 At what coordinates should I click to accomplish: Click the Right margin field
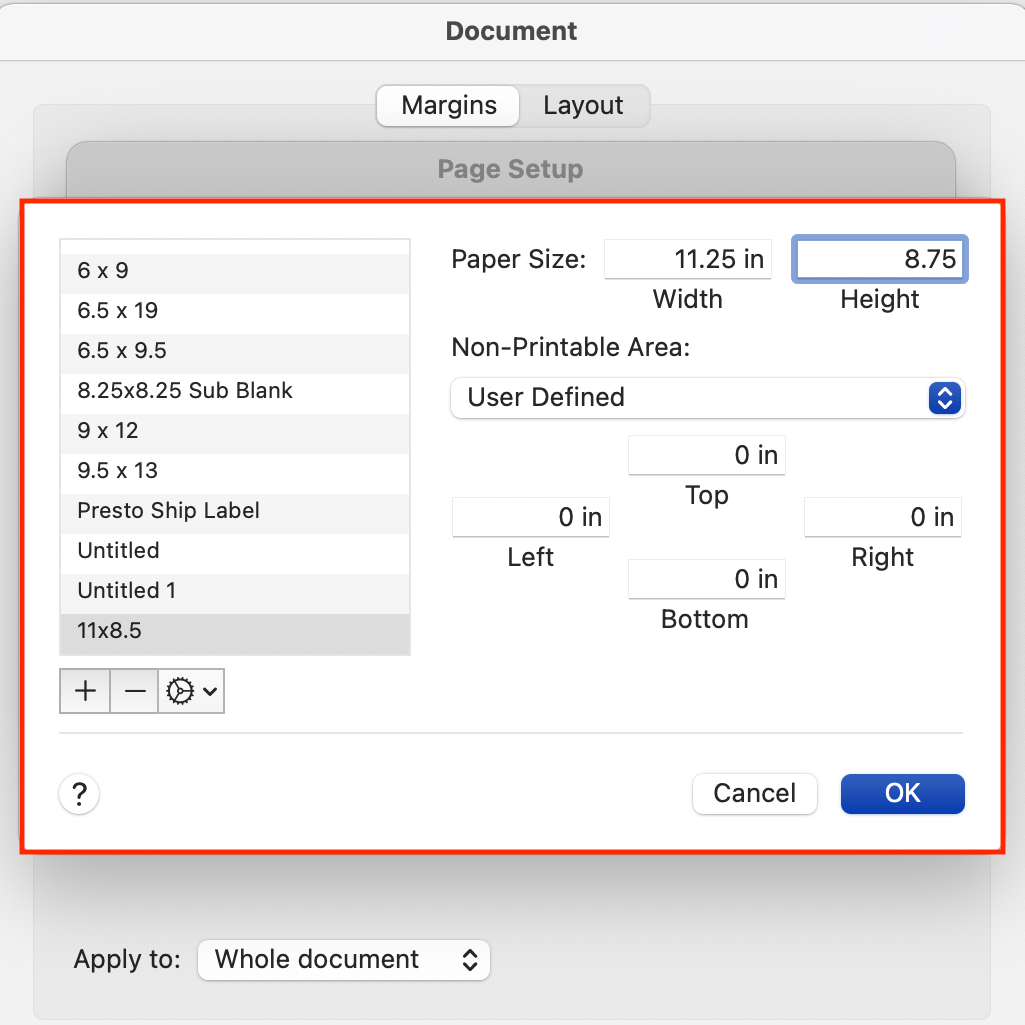(883, 517)
